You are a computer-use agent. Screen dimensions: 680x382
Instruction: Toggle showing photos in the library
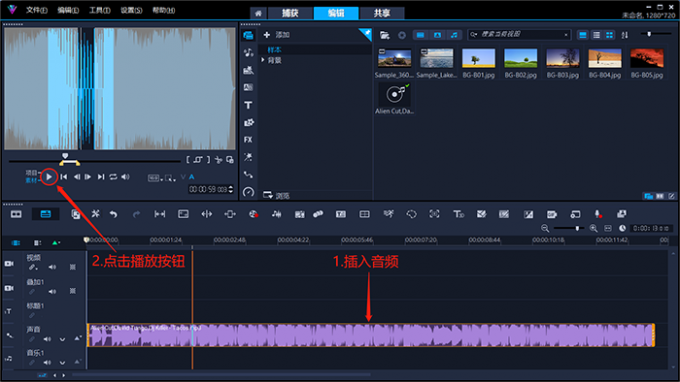coord(437,35)
